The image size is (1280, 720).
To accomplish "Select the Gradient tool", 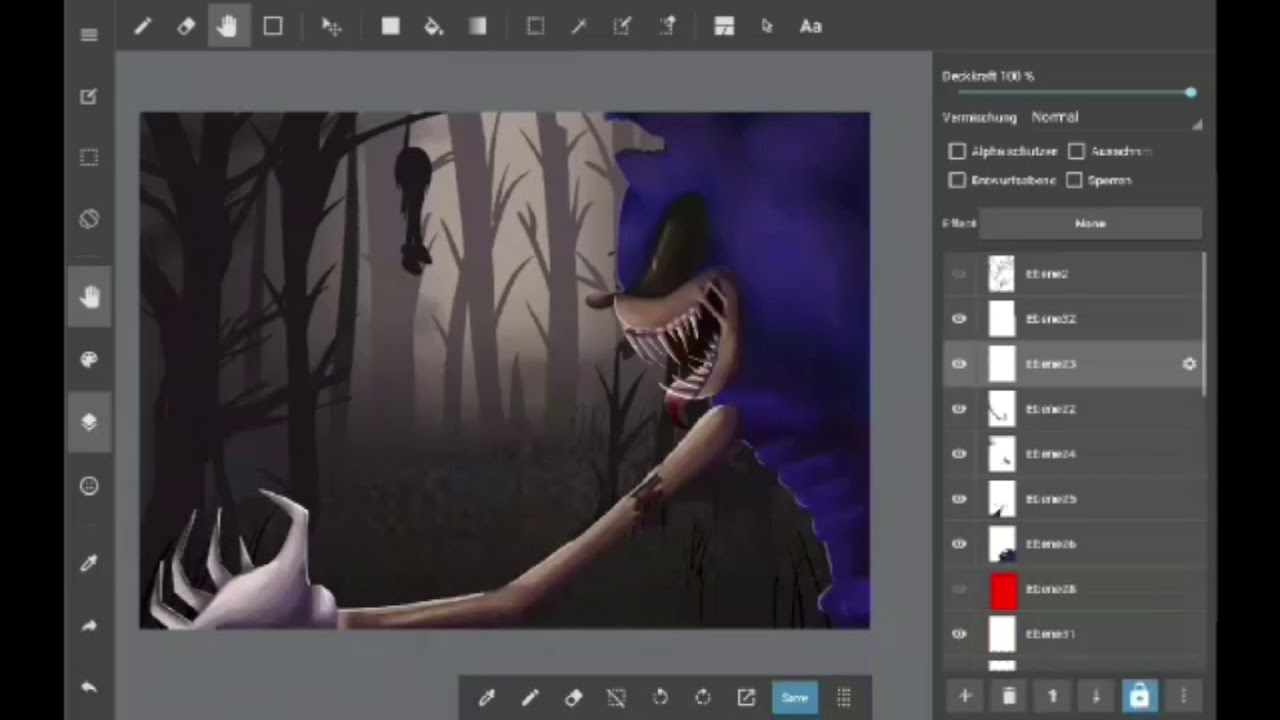I will (478, 27).
